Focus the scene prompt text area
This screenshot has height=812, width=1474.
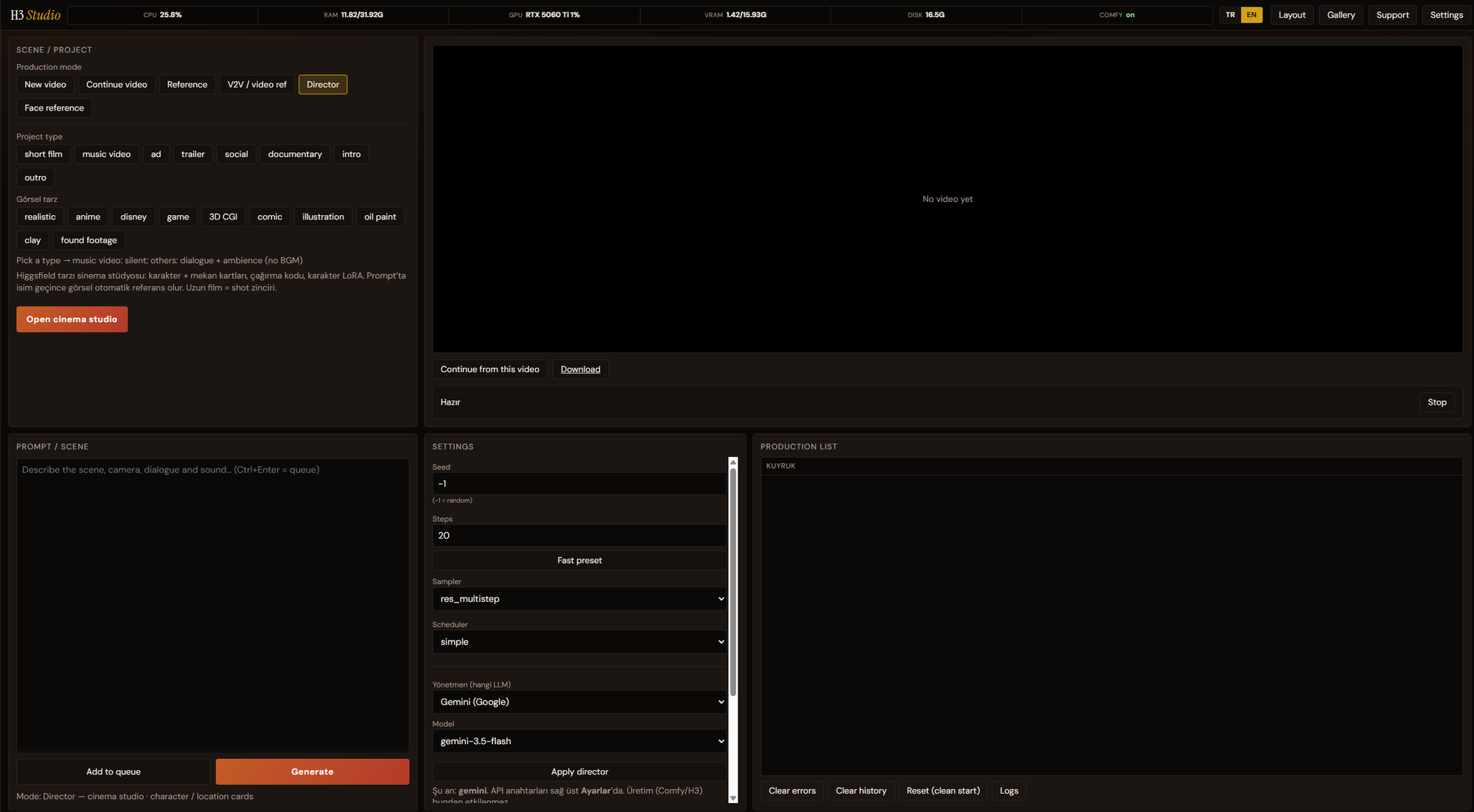(213, 606)
